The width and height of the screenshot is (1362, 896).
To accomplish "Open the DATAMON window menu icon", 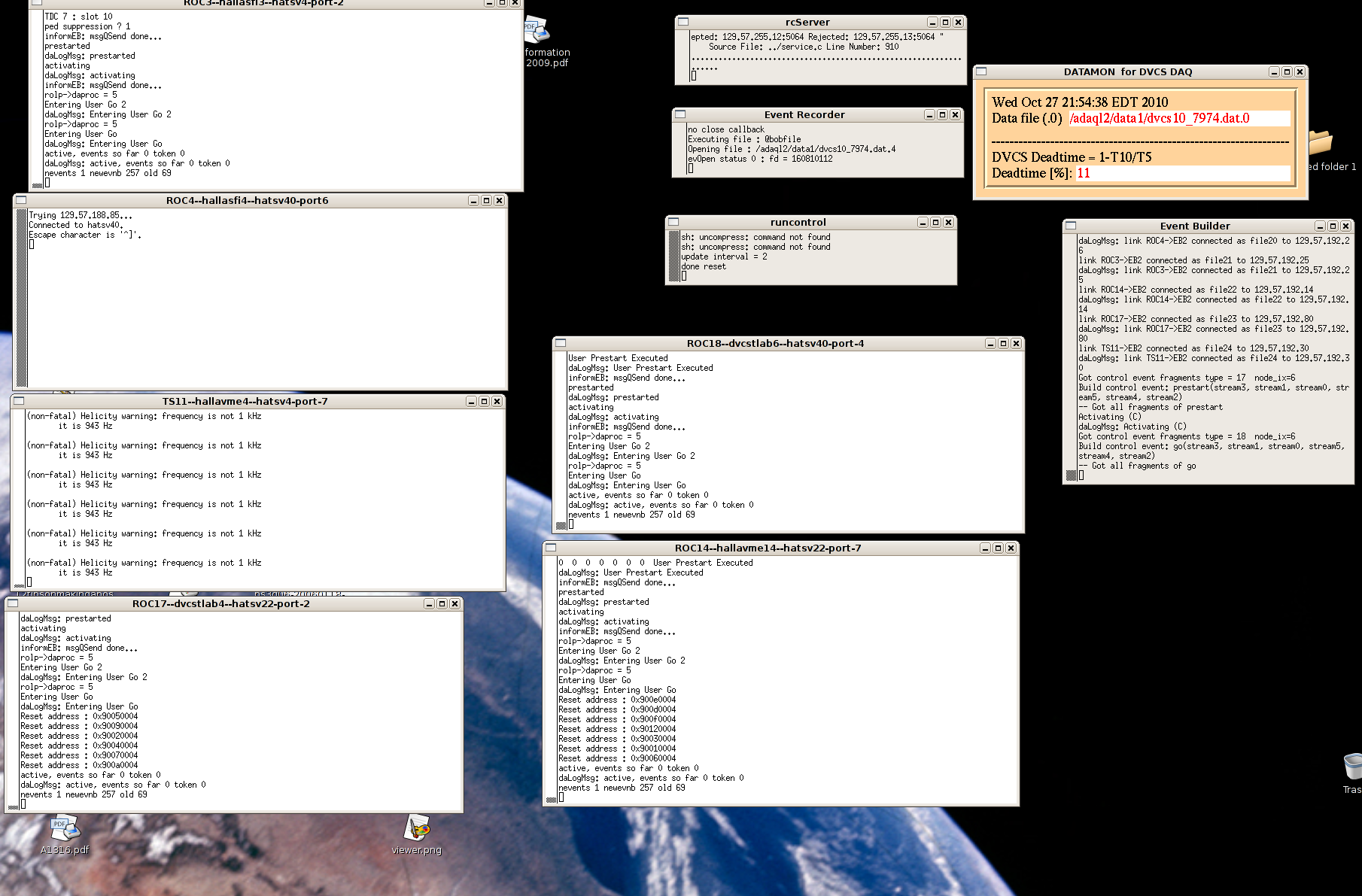I will point(981,71).
